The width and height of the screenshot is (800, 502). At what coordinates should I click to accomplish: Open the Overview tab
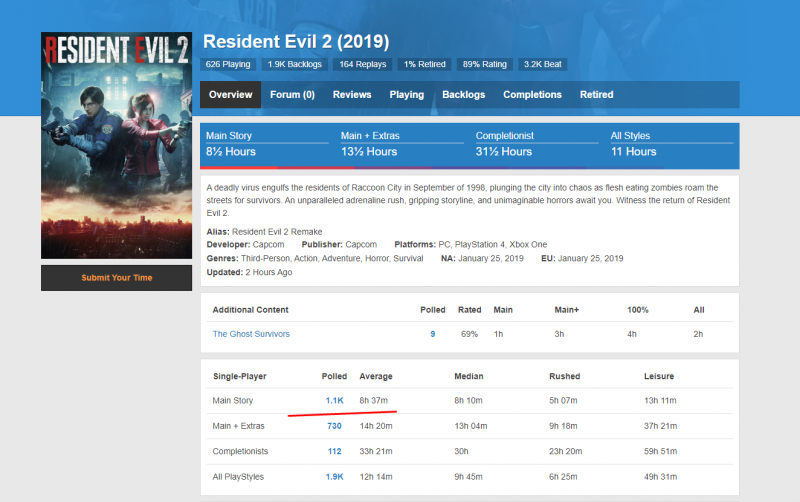point(230,95)
